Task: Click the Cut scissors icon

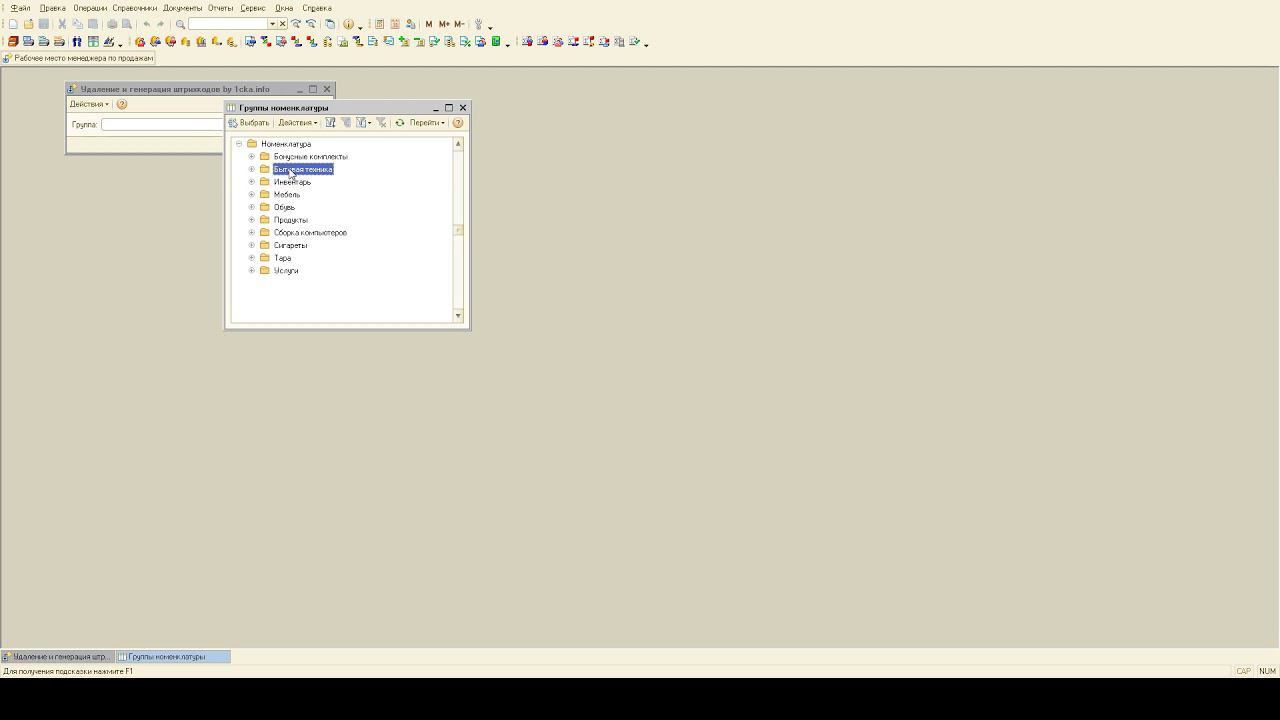Action: pyautogui.click(x=62, y=24)
